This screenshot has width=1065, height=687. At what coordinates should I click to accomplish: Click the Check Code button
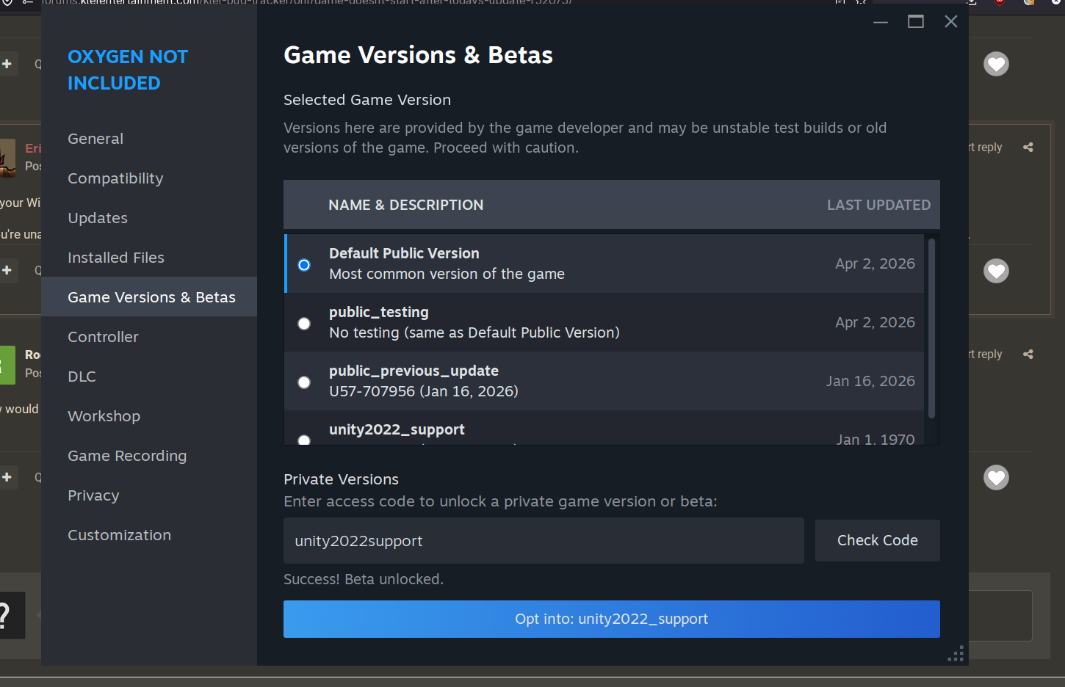(877, 540)
